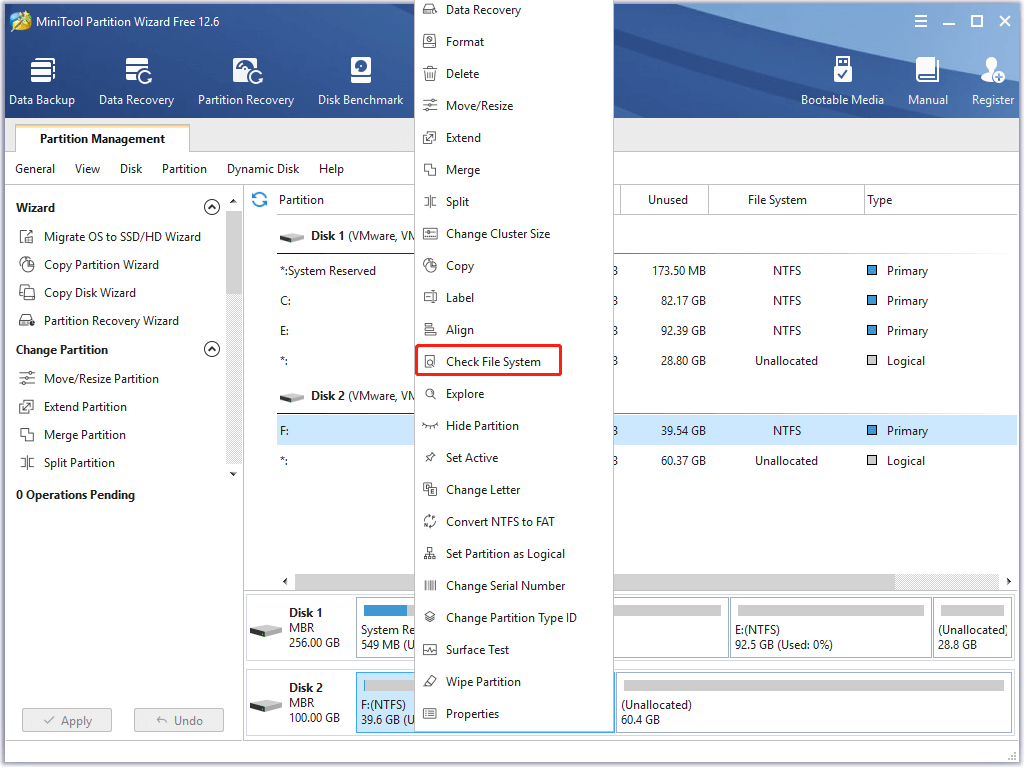Collapse the Change Partition section
The width and height of the screenshot is (1025, 768).
(x=211, y=350)
